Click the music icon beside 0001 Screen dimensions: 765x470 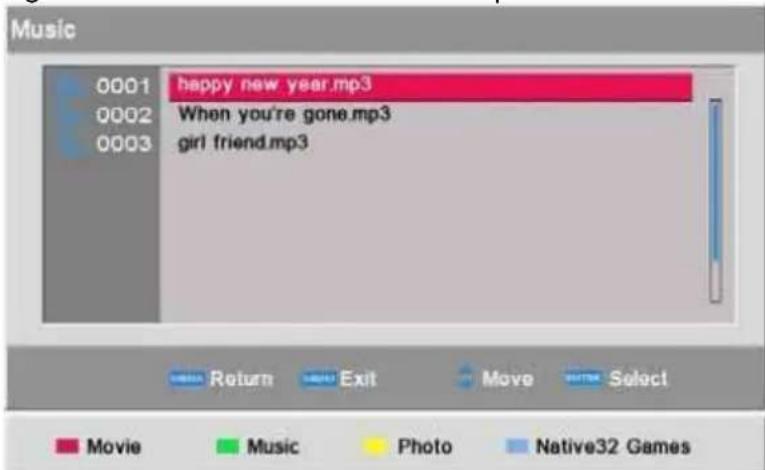click(70, 87)
